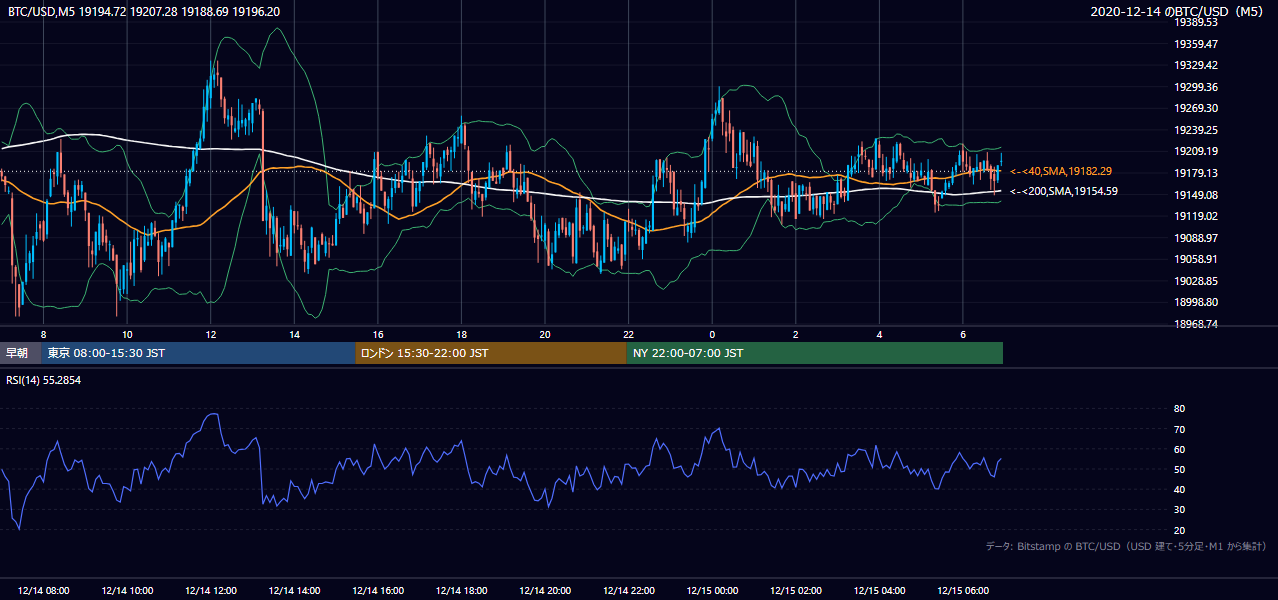Screen dimensions: 1278x600
Task: Click the 19299.36 price axis label
Action: 1196,87
